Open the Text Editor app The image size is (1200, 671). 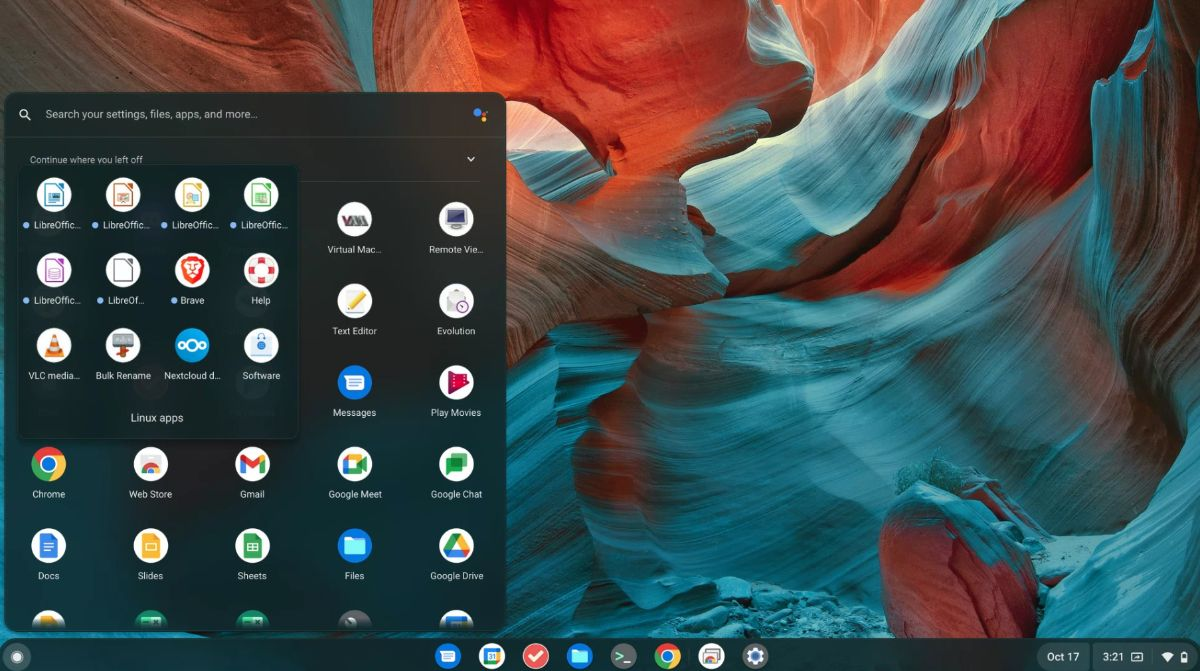click(354, 301)
